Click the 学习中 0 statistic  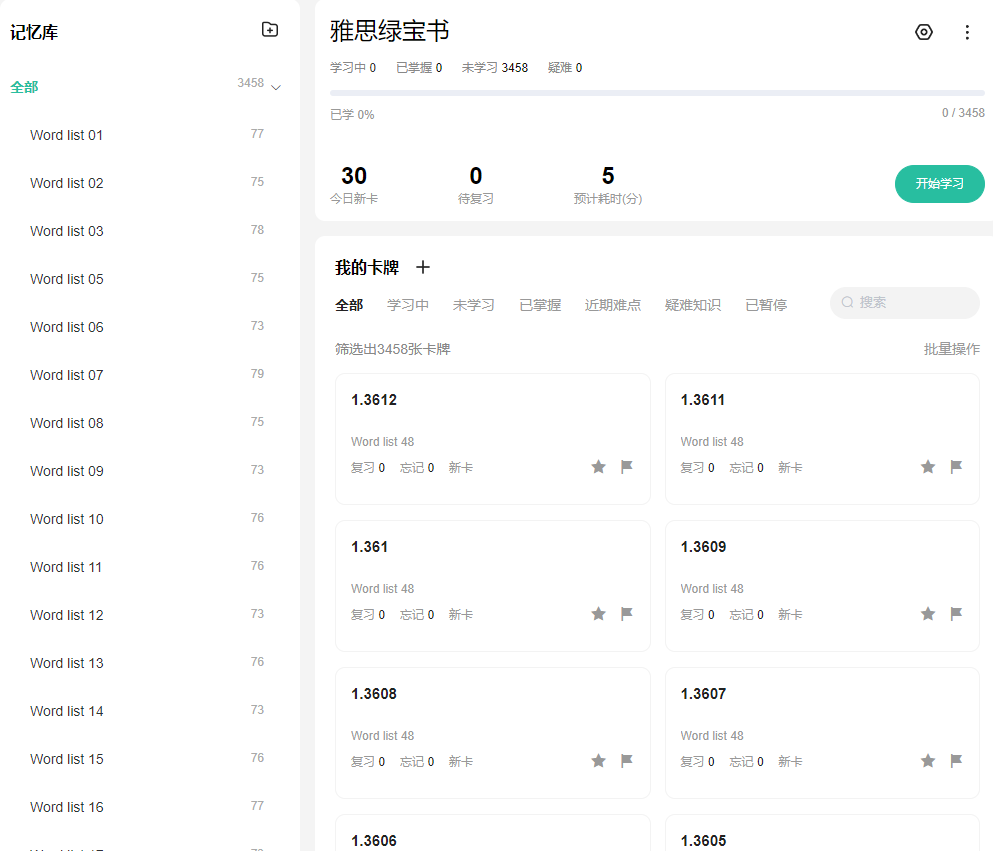pos(353,68)
